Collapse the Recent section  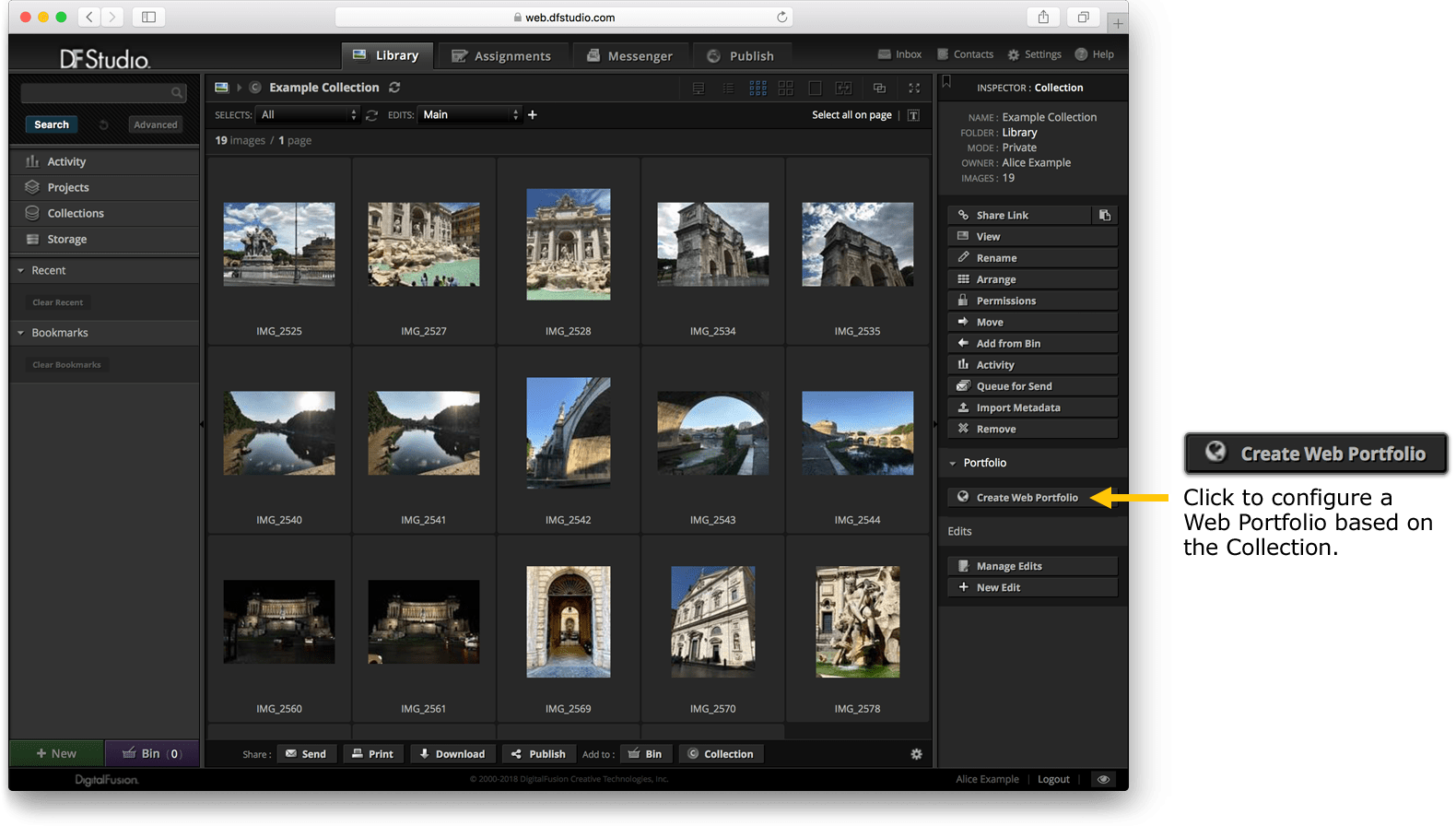pos(104,270)
